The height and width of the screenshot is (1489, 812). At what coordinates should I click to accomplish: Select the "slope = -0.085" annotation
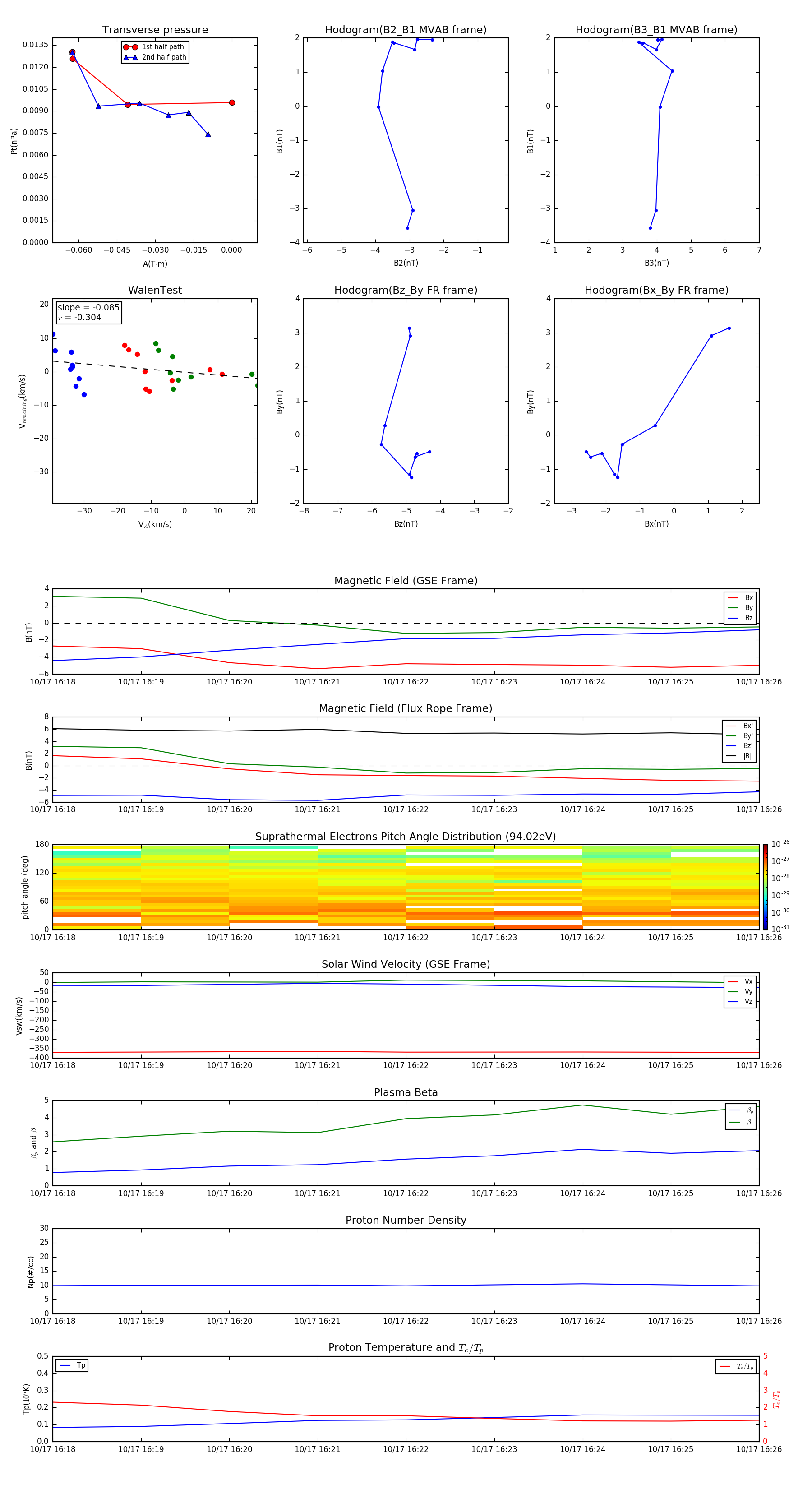tap(88, 308)
